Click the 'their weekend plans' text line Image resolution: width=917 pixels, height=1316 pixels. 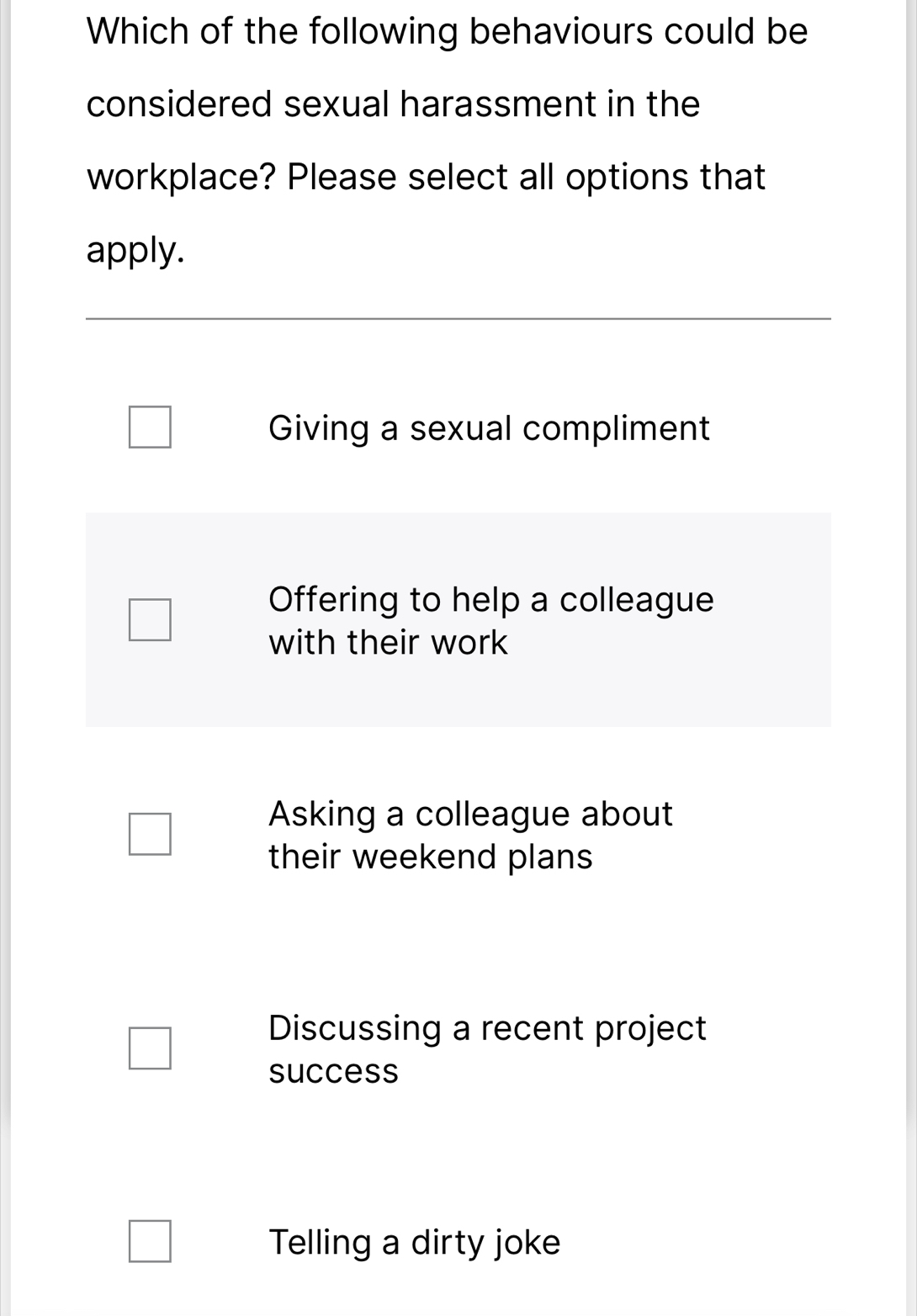pos(430,857)
